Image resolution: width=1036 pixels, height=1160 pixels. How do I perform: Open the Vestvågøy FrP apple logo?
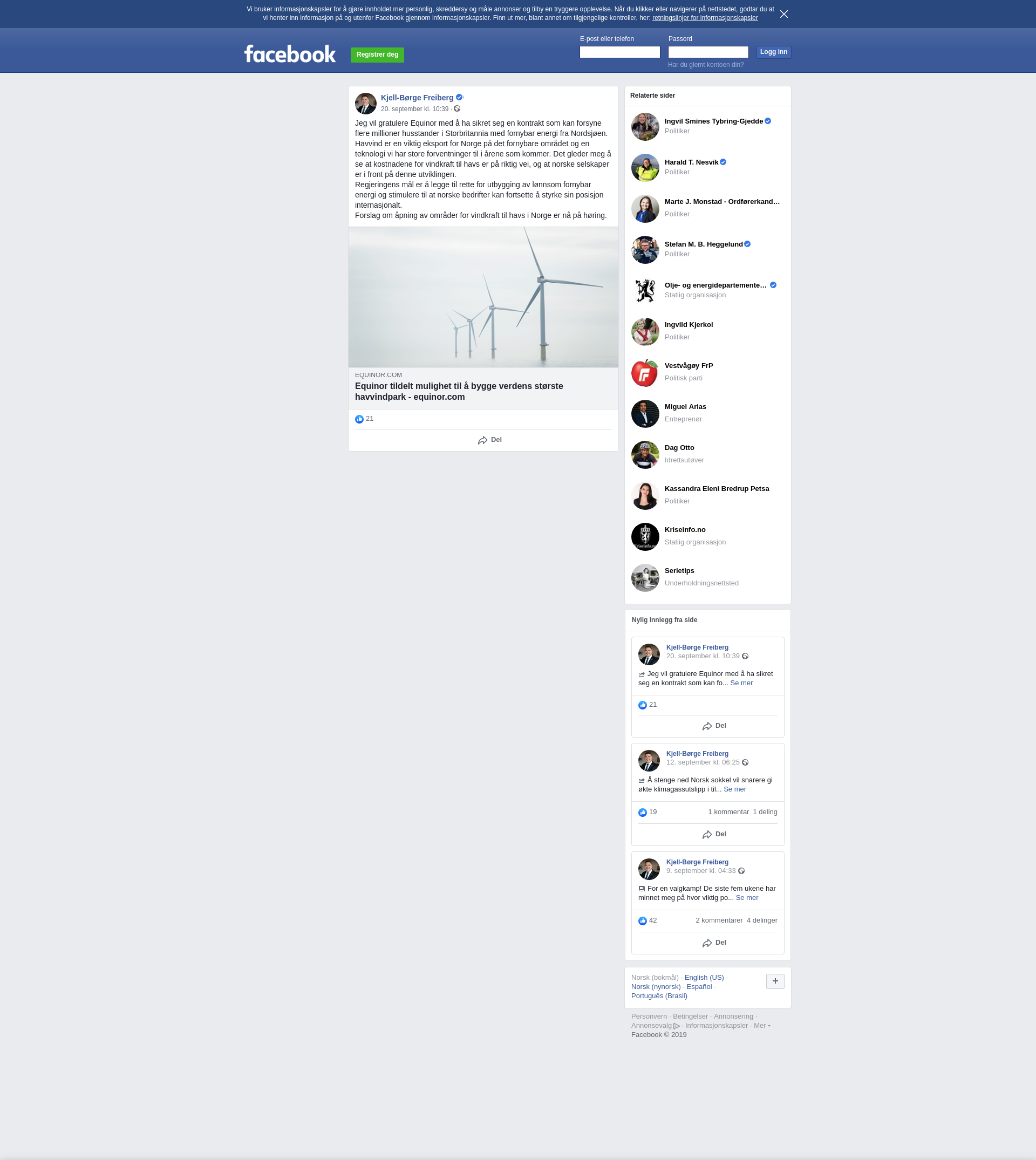(x=645, y=373)
